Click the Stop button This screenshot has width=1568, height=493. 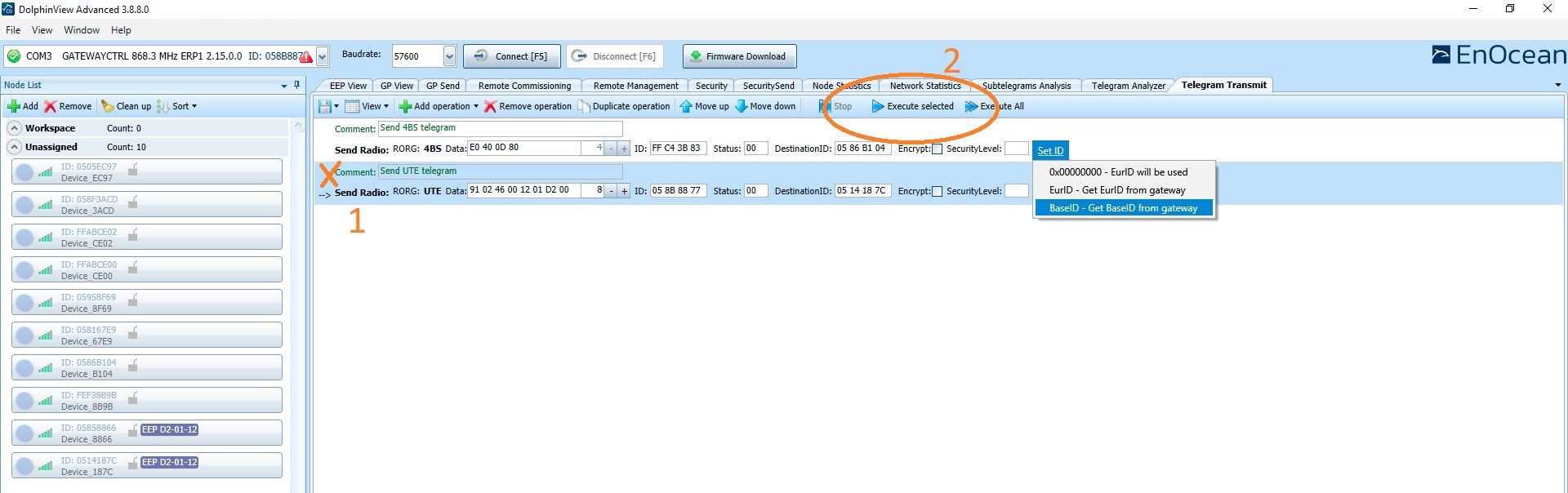click(835, 106)
